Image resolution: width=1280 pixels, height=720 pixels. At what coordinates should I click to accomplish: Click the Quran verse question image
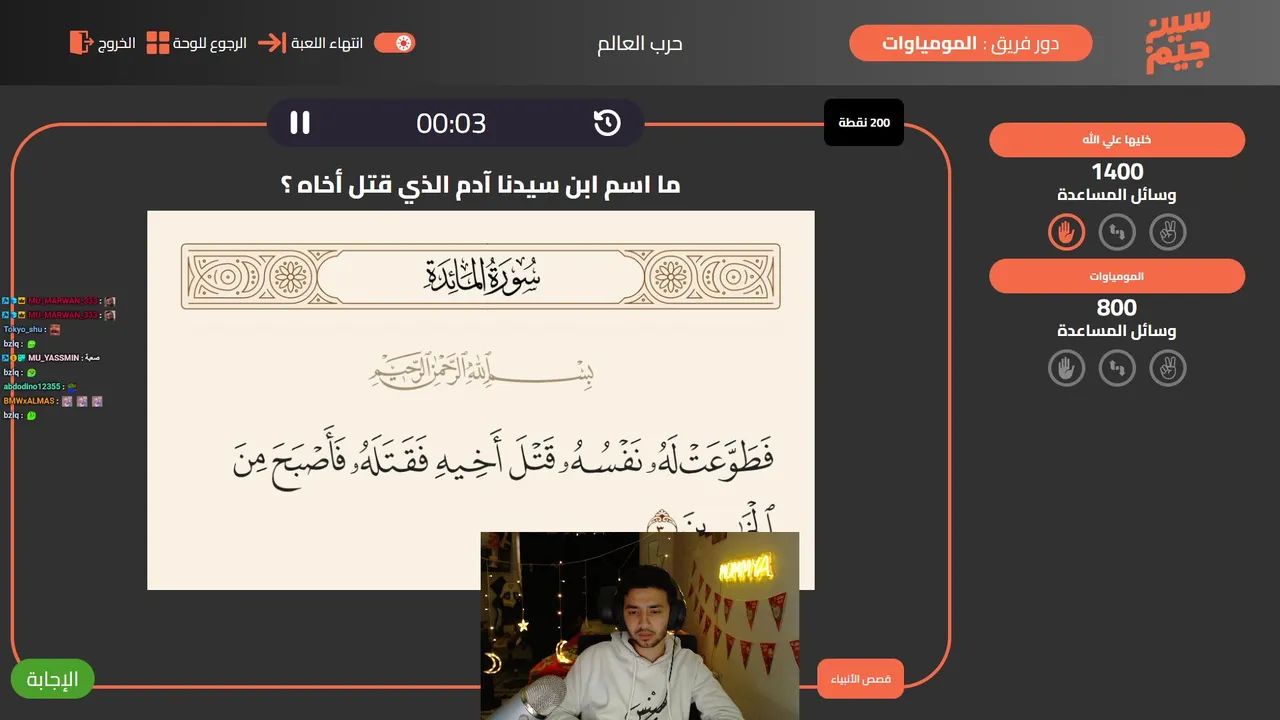[x=481, y=400]
